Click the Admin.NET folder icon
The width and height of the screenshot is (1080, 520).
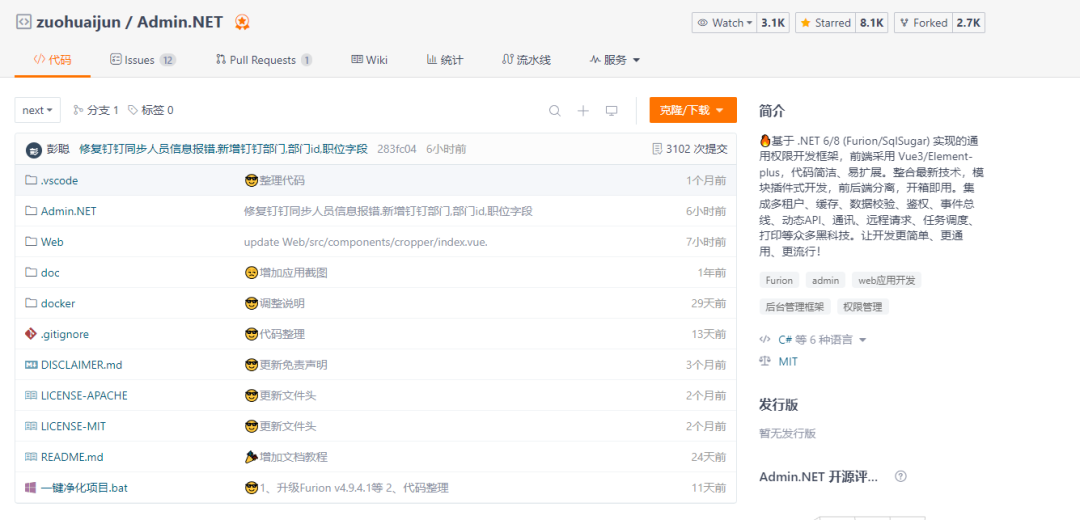click(30, 211)
